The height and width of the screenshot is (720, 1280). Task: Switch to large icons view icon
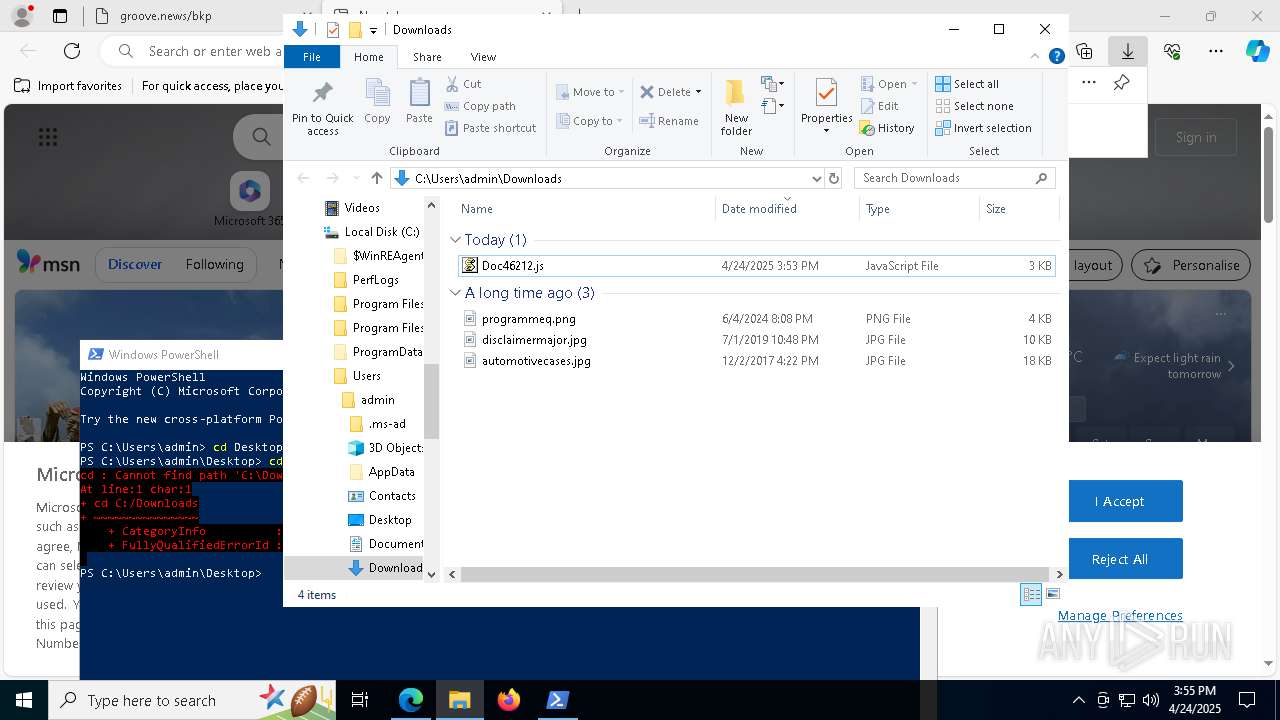point(1052,595)
